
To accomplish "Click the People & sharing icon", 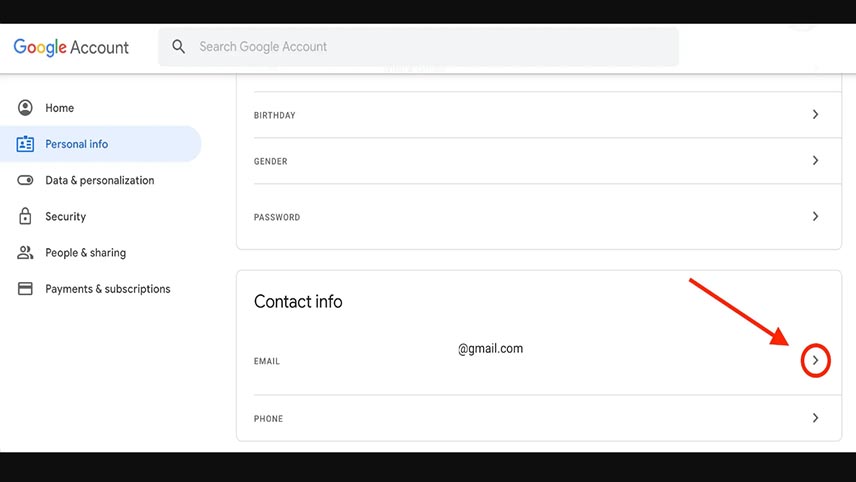I will coord(25,253).
